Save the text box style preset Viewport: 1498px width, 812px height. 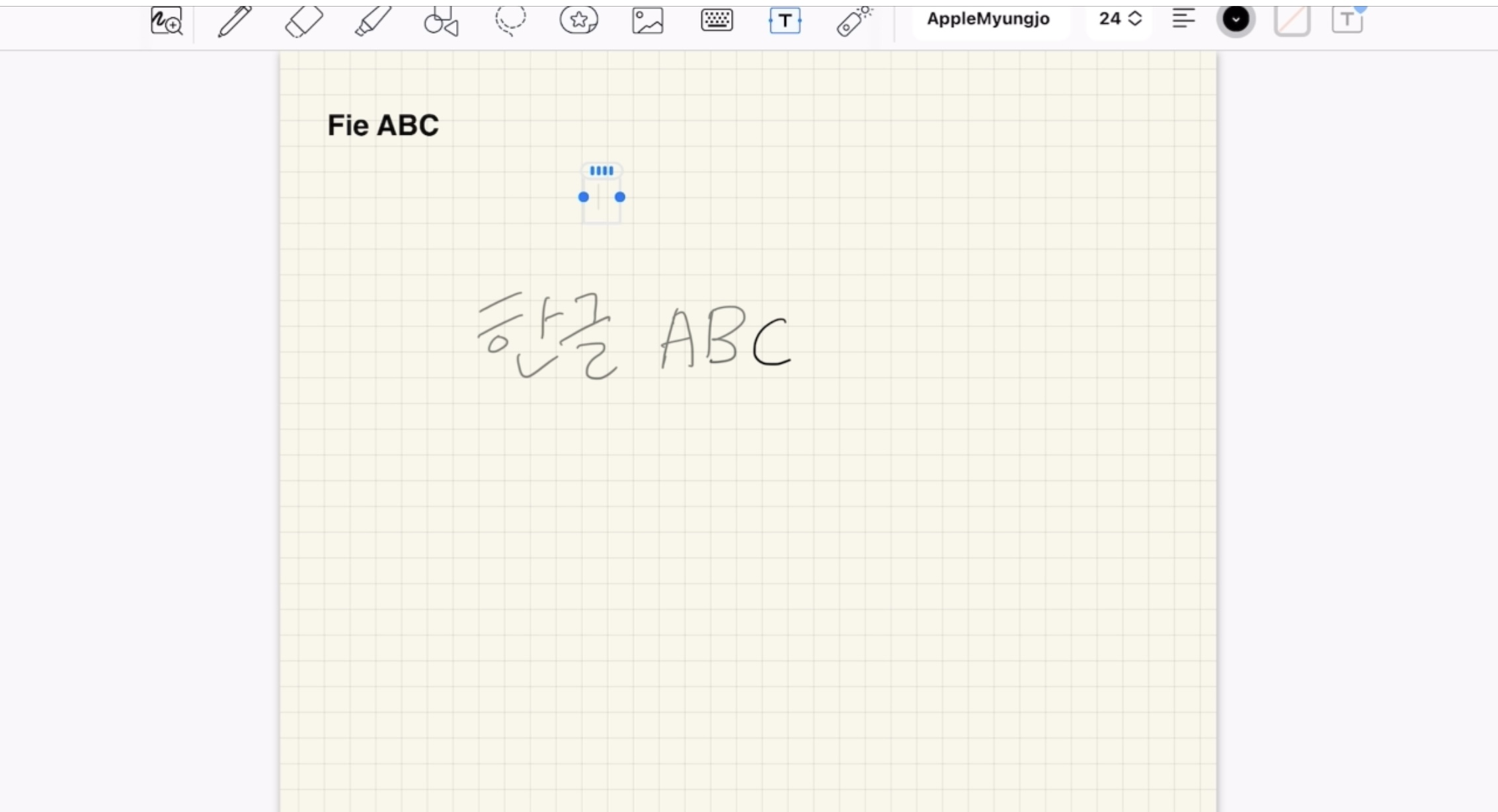[x=1347, y=20]
